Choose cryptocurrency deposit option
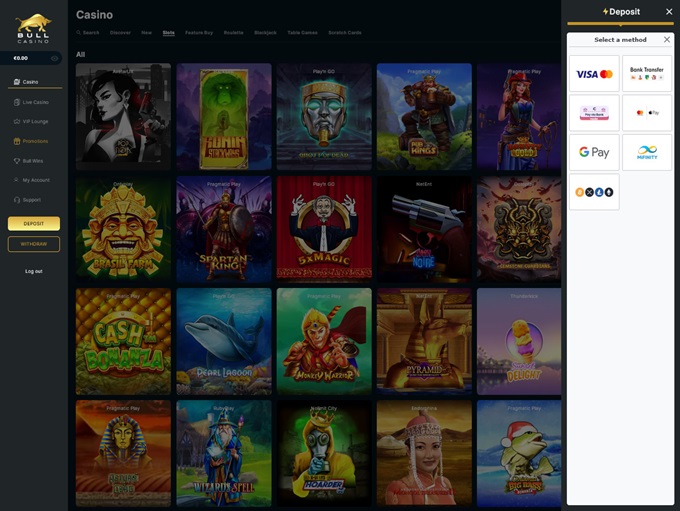Screen dimensions: 680x511 pos(594,192)
